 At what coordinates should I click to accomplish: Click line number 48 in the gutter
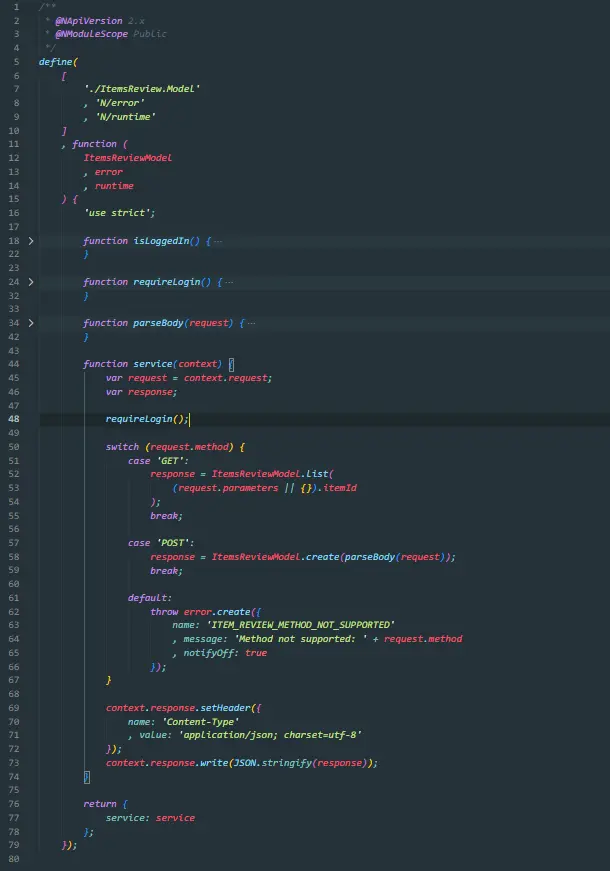[14, 419]
